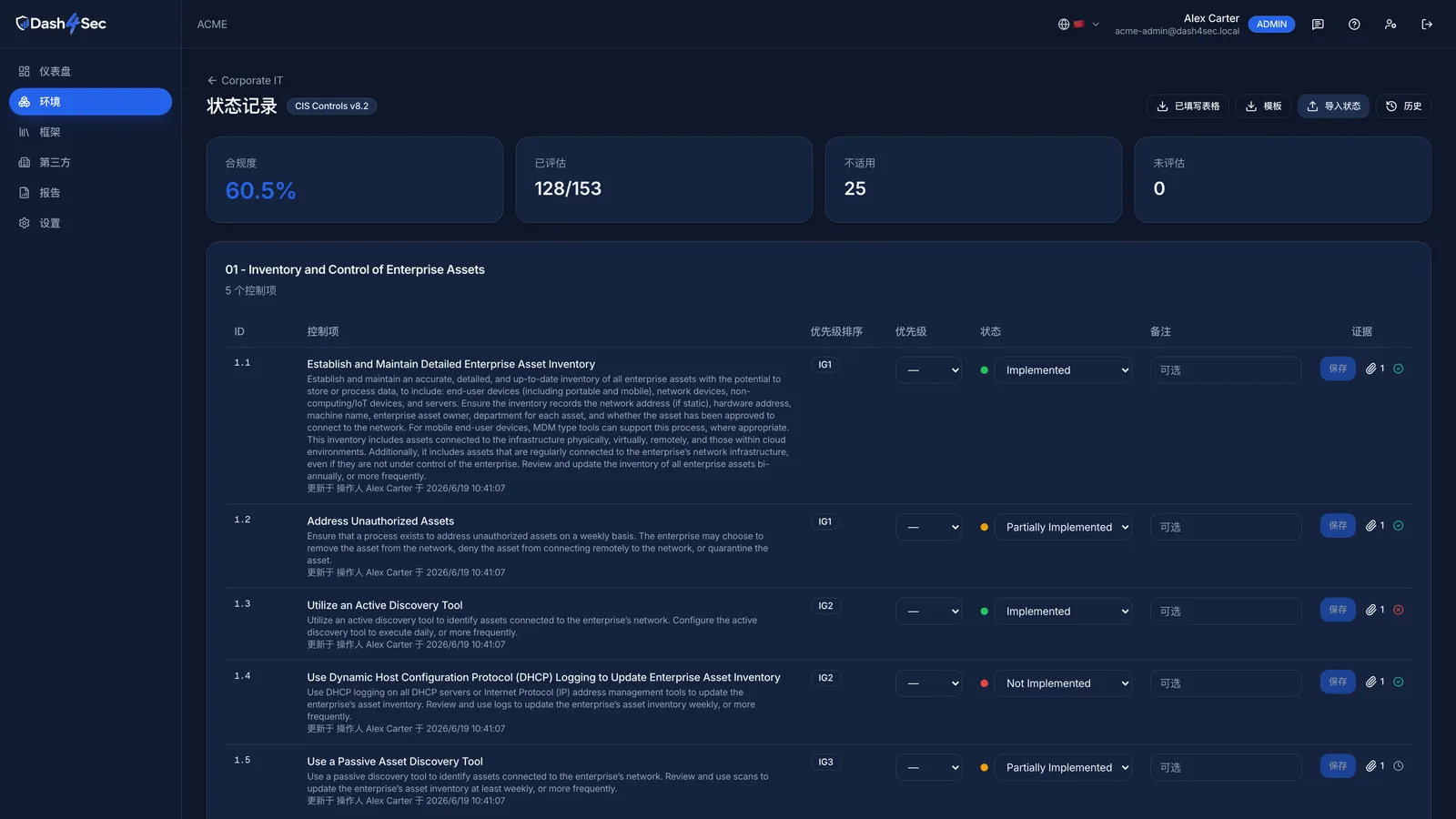Open priority dropdown for control 1.4

928,683
